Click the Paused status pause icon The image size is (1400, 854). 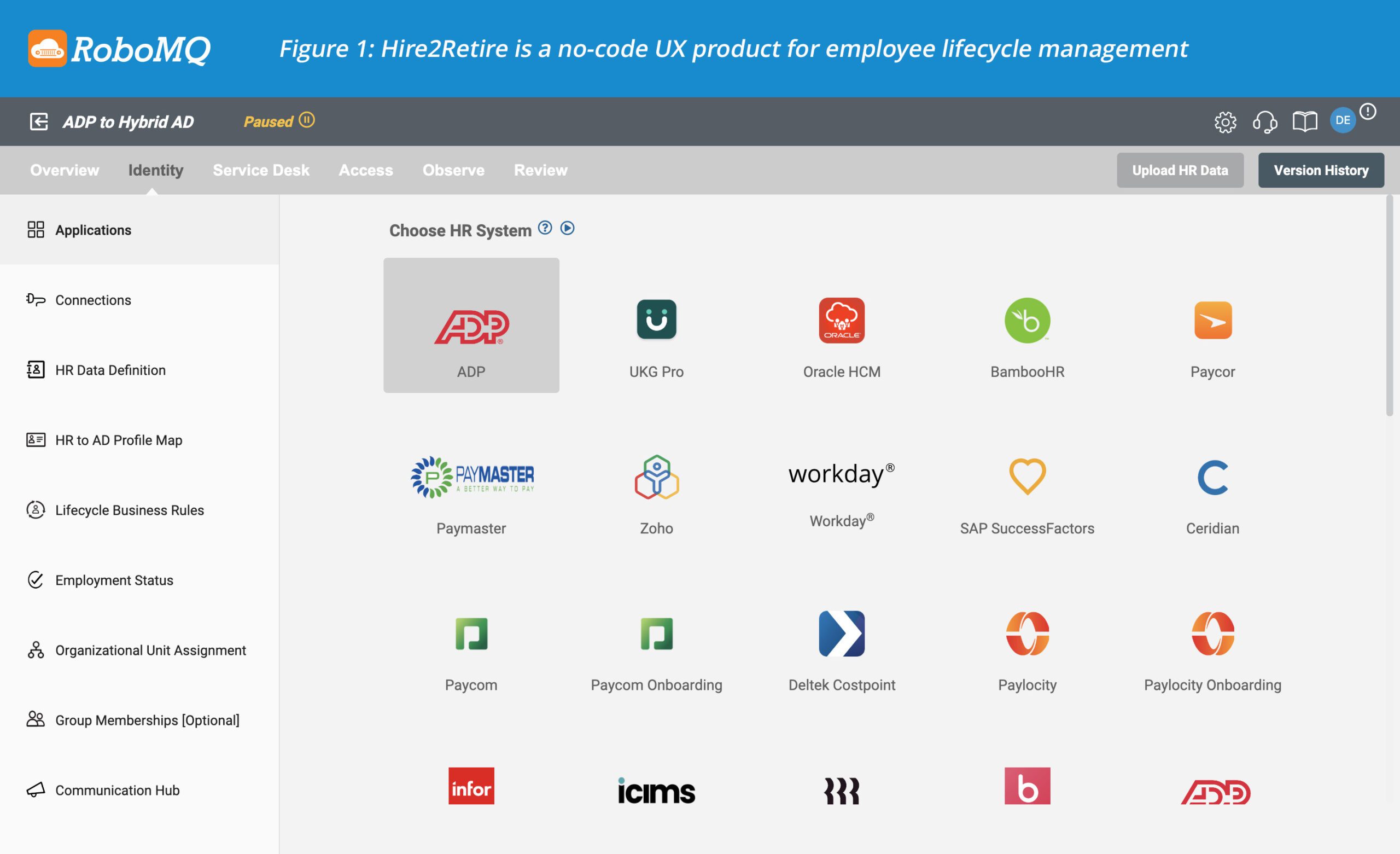(307, 120)
